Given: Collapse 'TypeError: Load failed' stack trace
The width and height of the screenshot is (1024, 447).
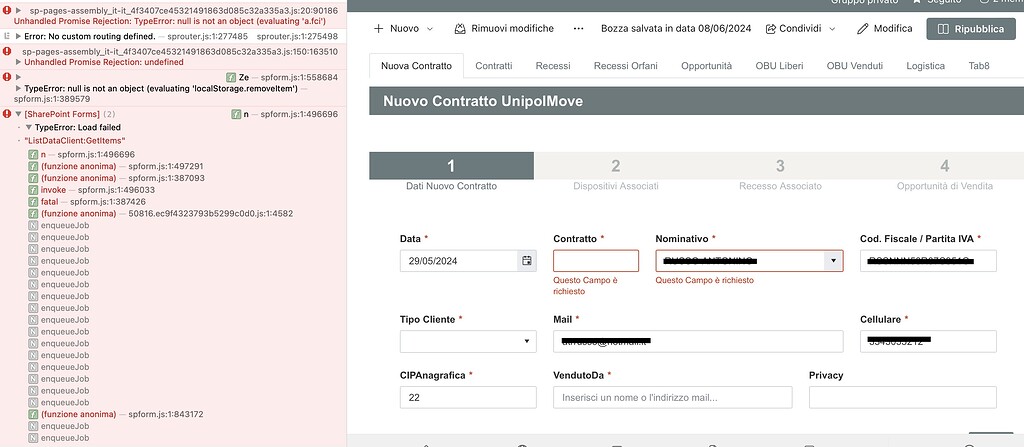Looking at the screenshot, I should pos(29,127).
